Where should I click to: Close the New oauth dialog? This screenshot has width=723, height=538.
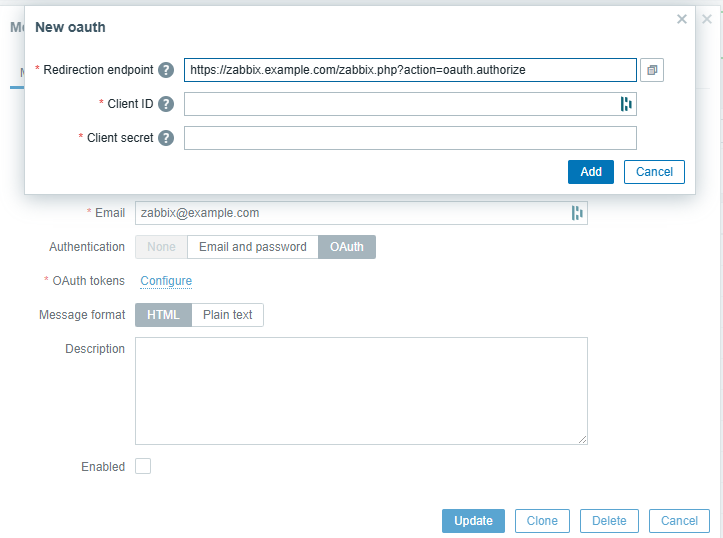point(682,19)
